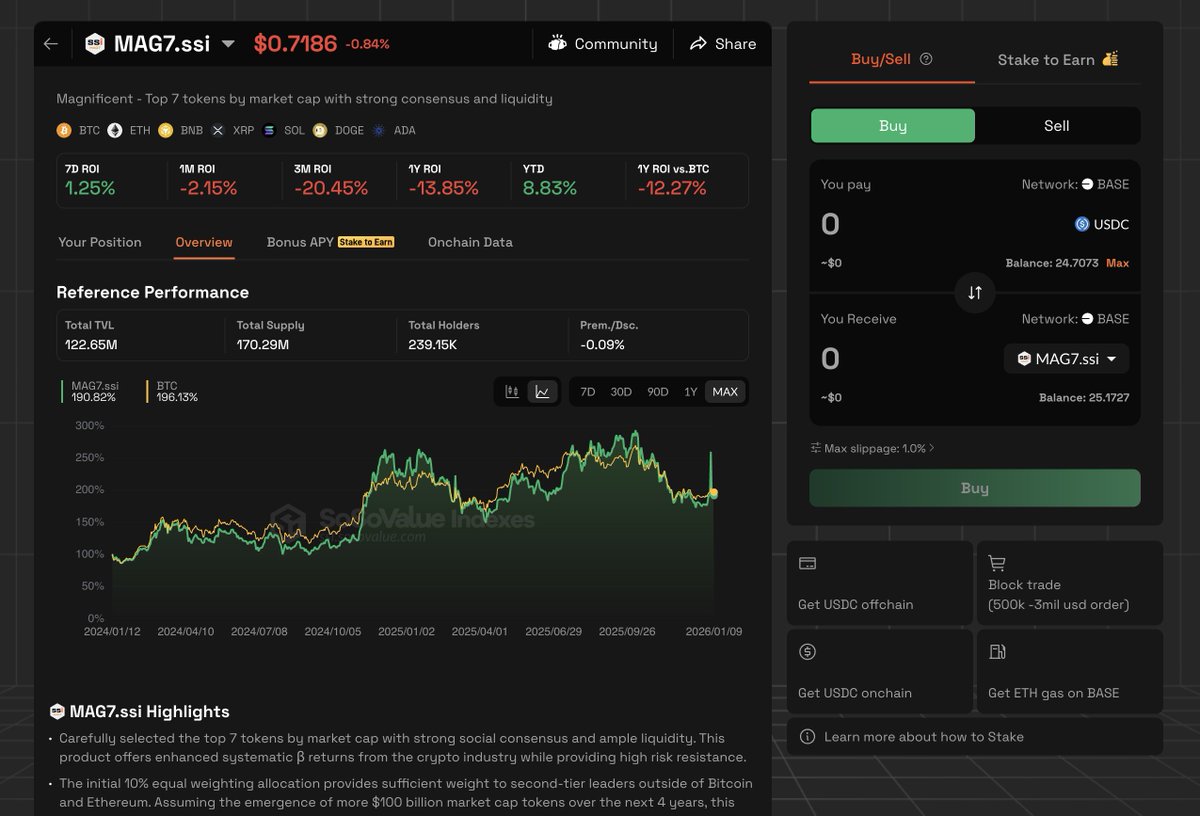Click the BTC coin icon

point(64,130)
